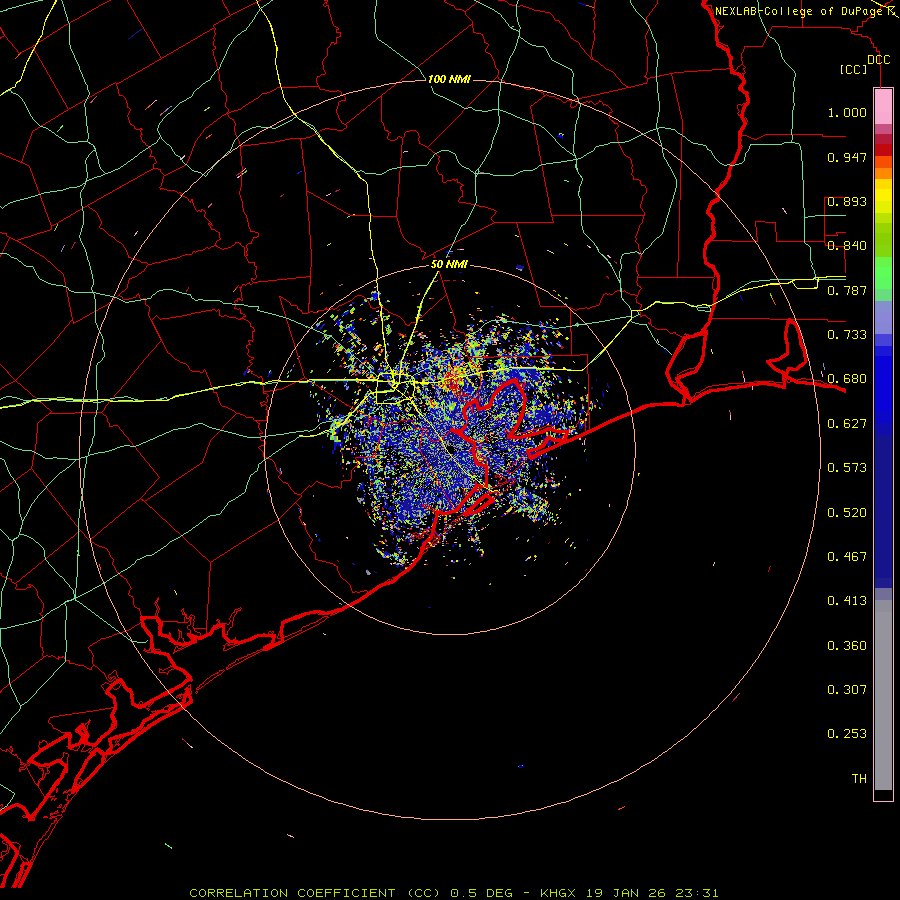Click the 23:31 timestamp
Image resolution: width=900 pixels, height=900 pixels.
(x=696, y=893)
